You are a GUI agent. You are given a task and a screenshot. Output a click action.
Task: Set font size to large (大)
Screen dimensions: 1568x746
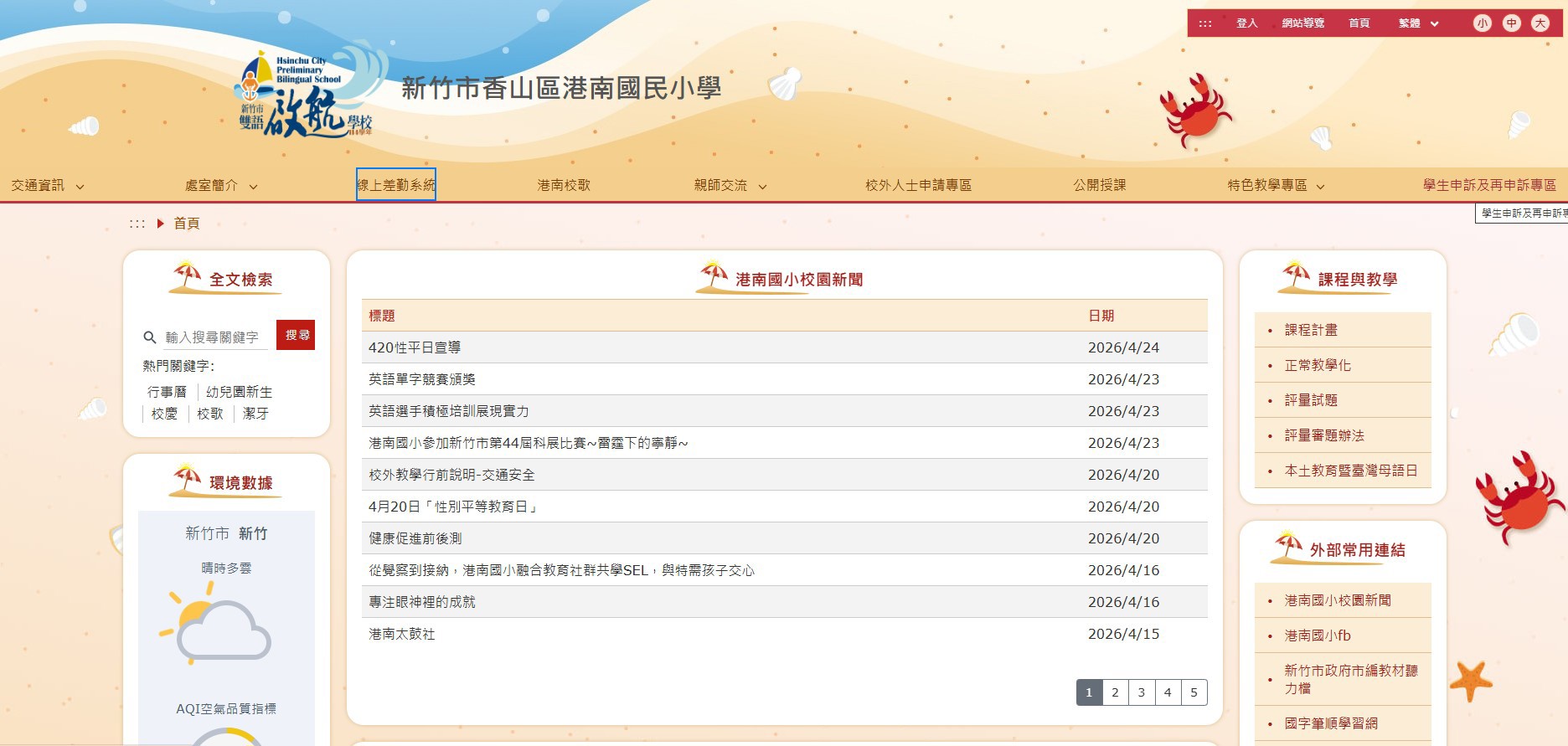pos(1540,23)
